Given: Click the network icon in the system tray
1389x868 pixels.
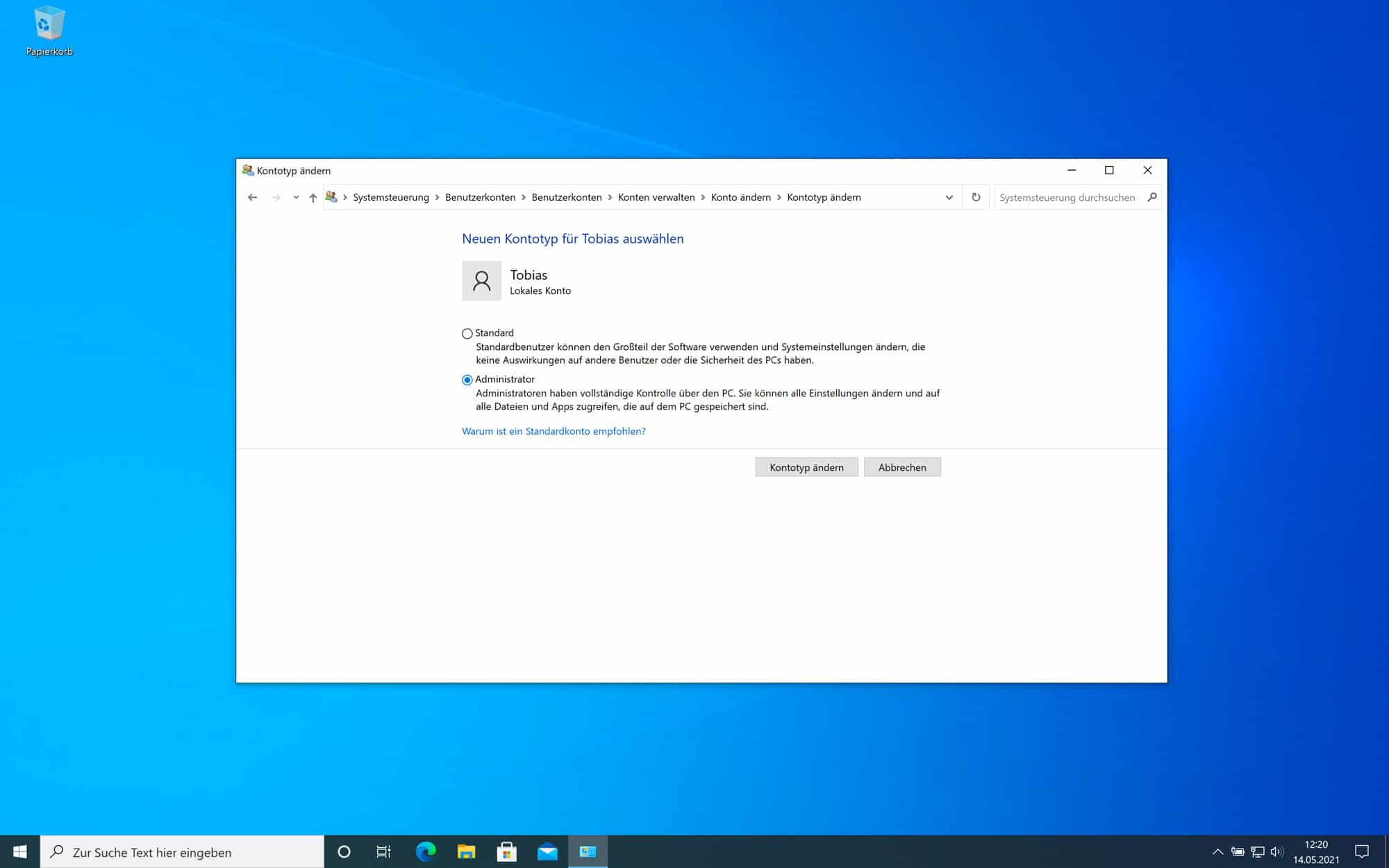Looking at the screenshot, I should pos(1257,851).
